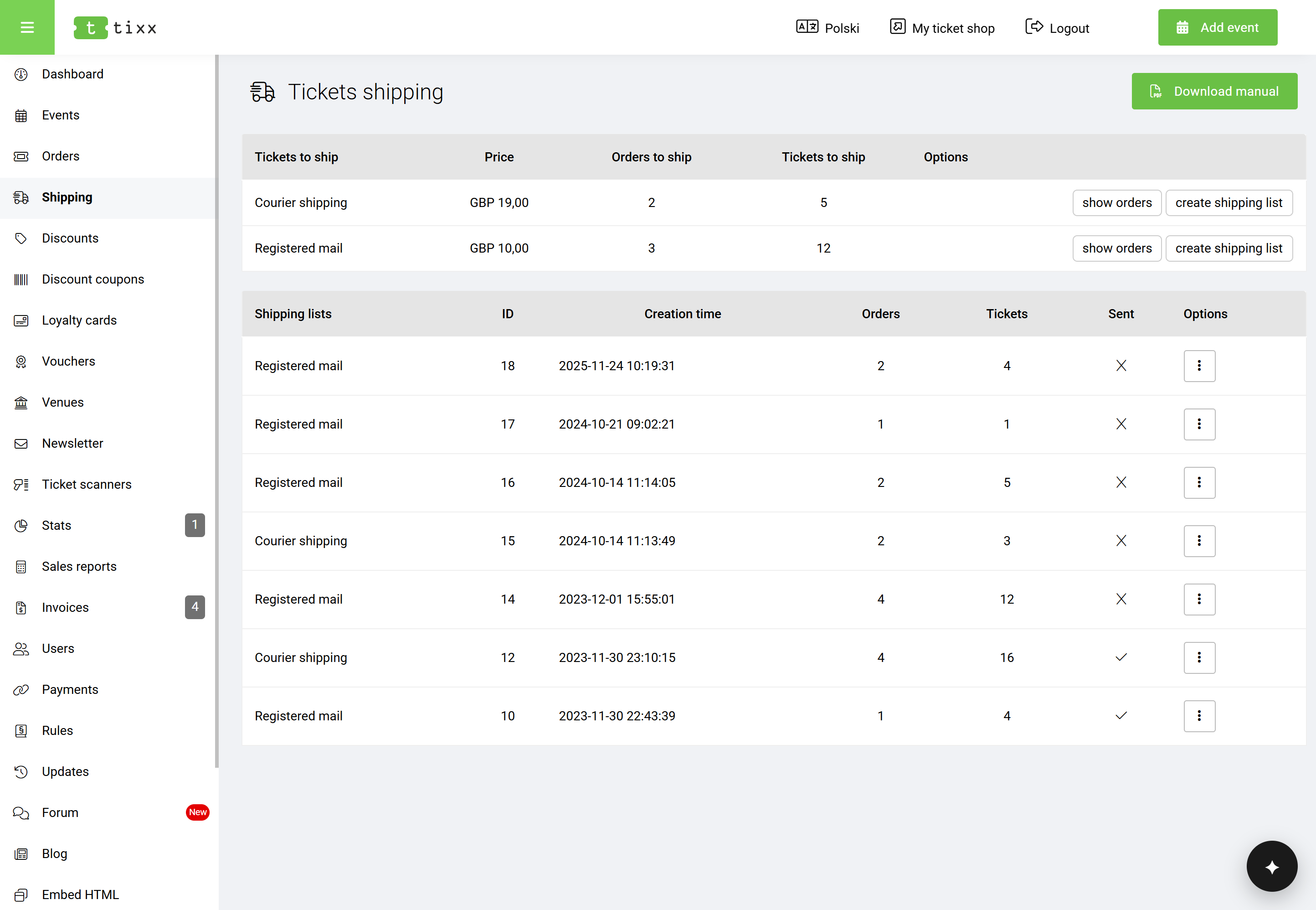The height and width of the screenshot is (910, 1316).
Task: Open options menu for shipping list 16
Action: [x=1199, y=483]
